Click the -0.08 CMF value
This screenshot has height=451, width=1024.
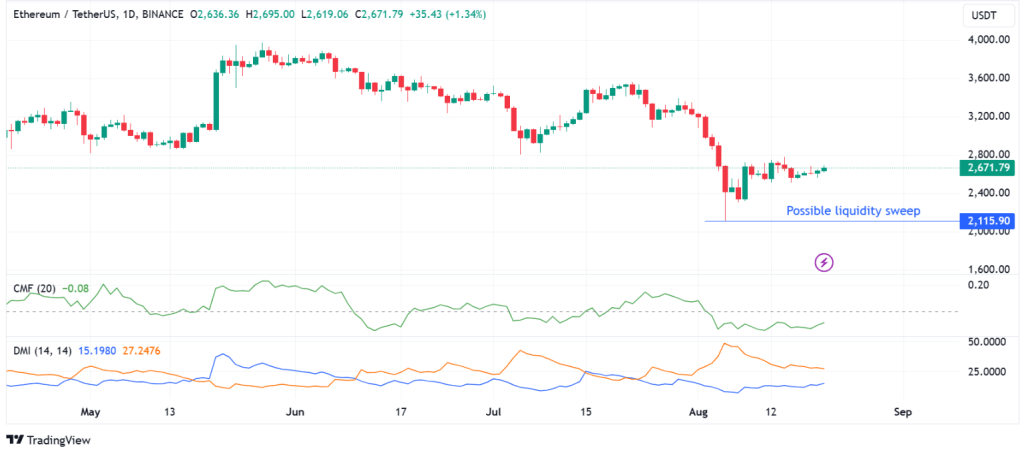(x=74, y=287)
